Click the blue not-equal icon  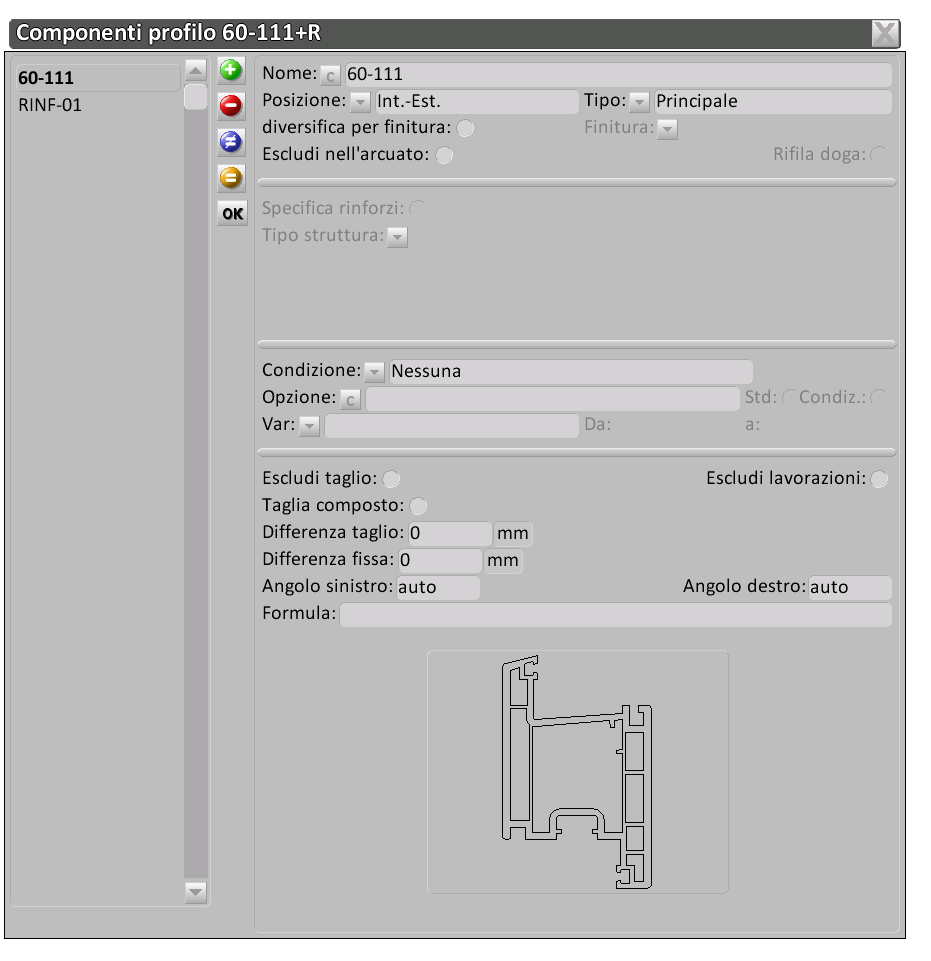tap(231, 142)
